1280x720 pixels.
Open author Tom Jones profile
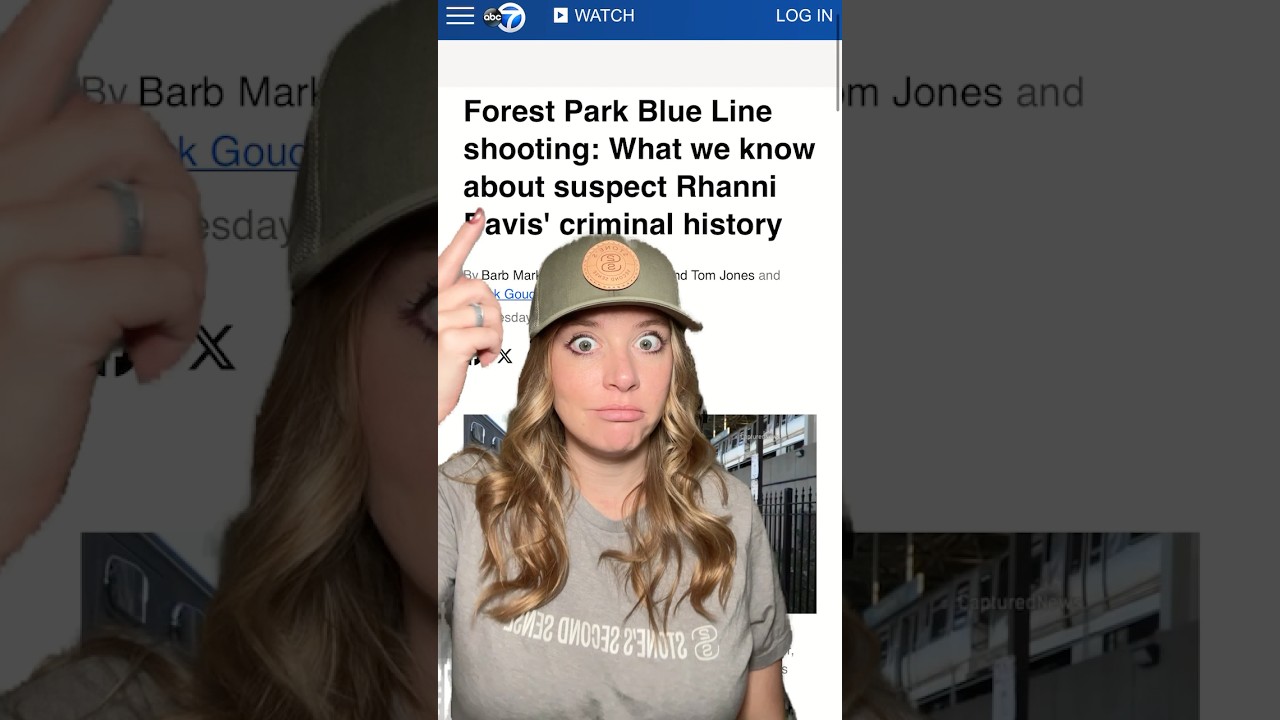point(722,275)
